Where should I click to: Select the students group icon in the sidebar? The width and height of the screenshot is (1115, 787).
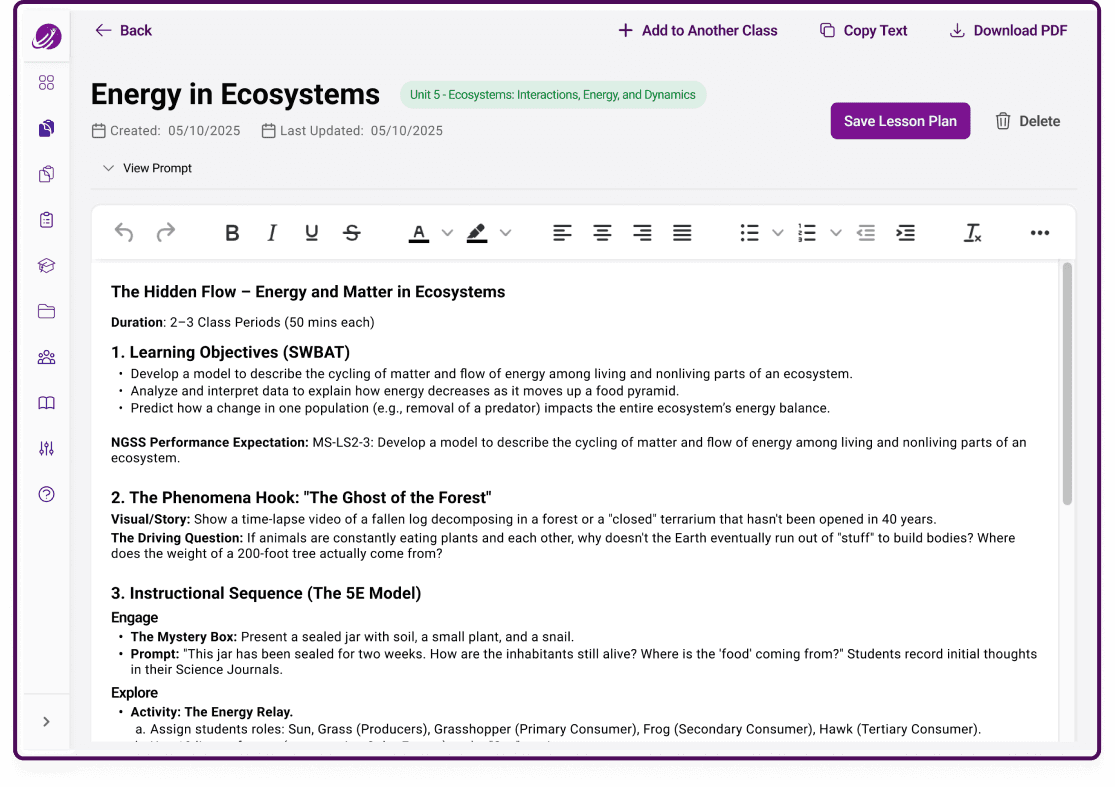pos(46,356)
